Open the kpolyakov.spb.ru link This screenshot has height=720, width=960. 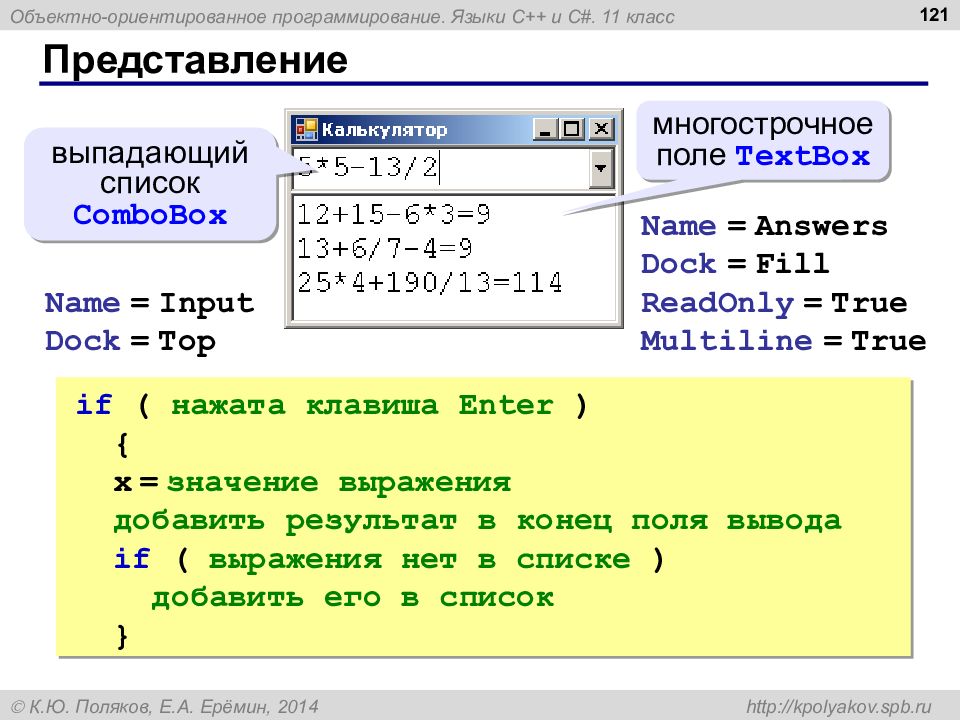(839, 707)
